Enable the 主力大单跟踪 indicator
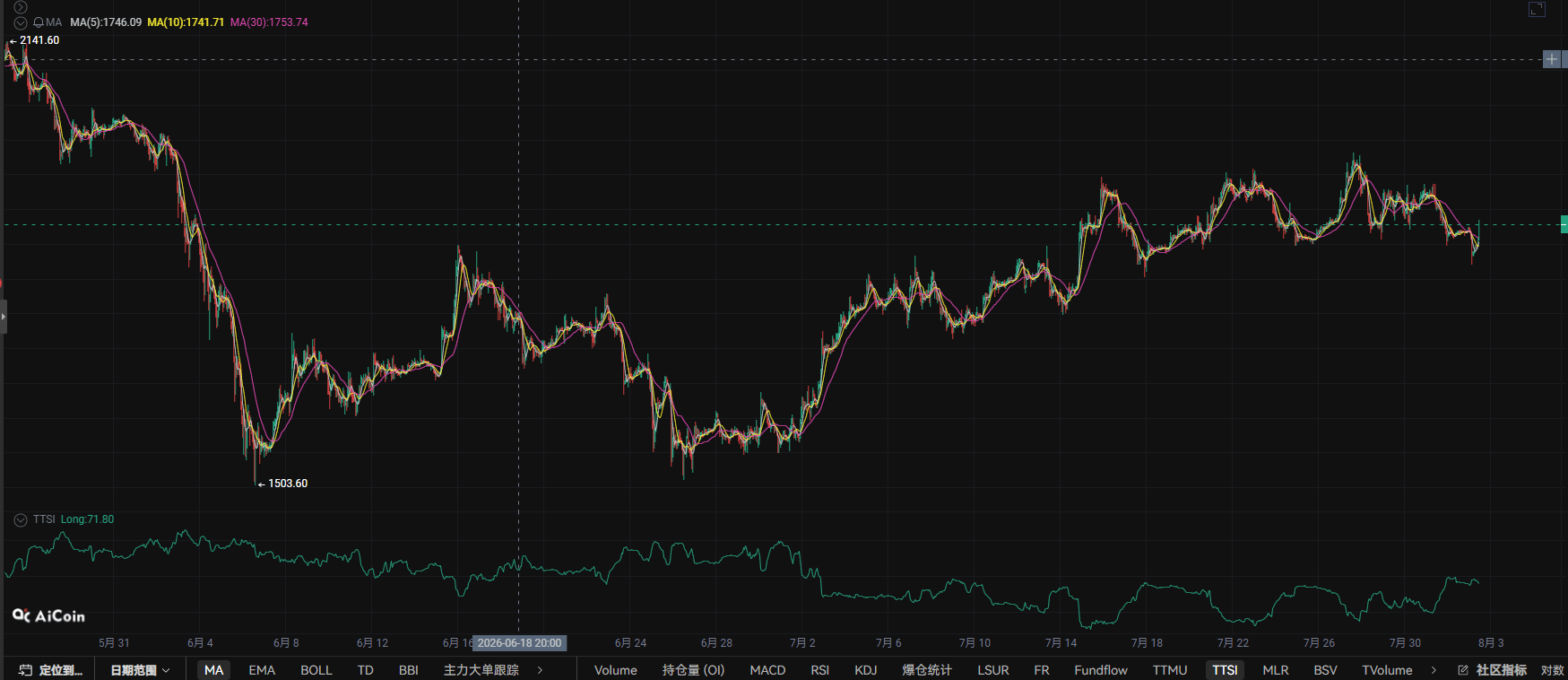 click(x=481, y=670)
